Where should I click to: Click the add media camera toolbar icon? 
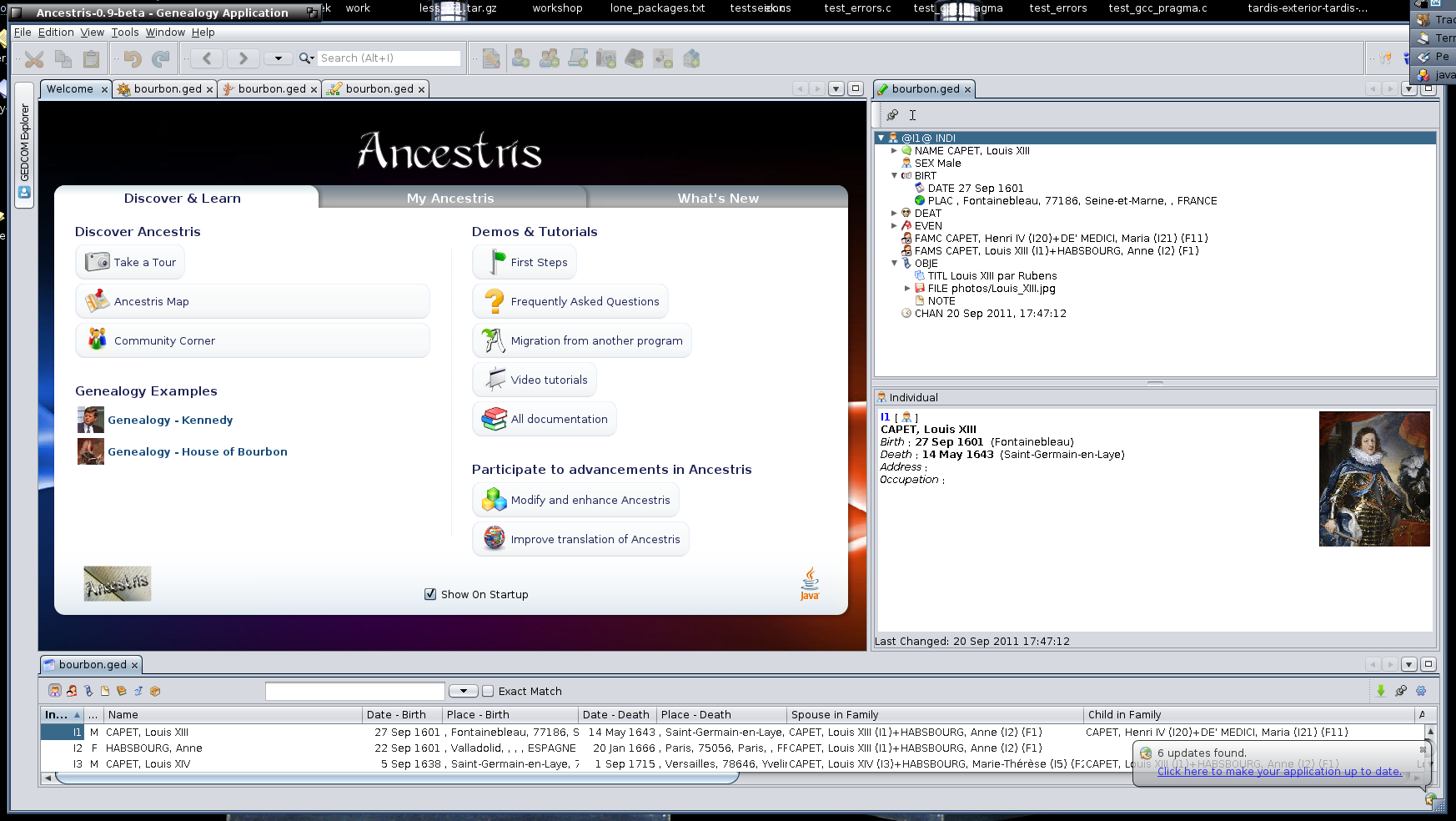pyautogui.click(x=606, y=58)
